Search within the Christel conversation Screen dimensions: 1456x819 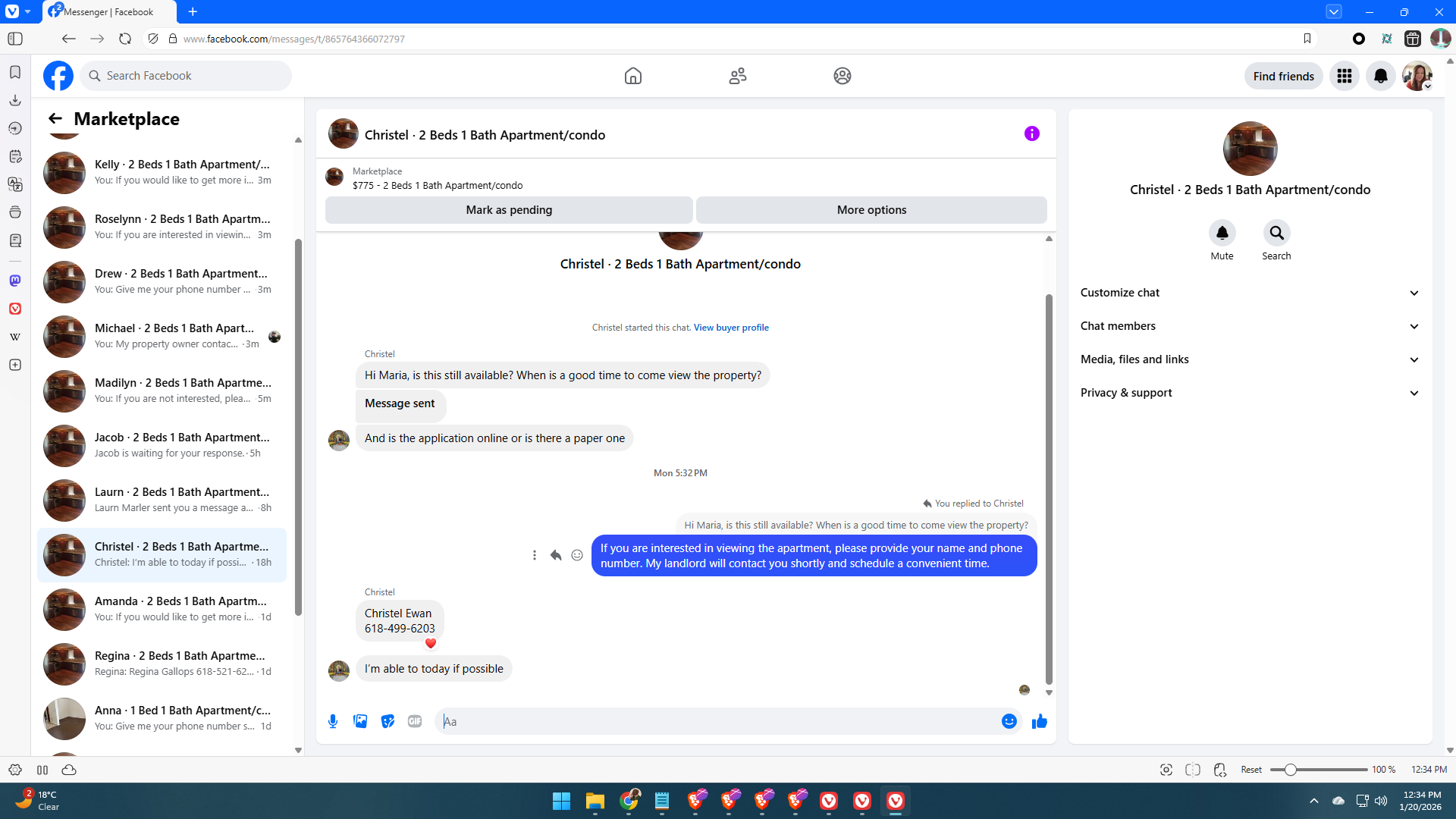click(1276, 233)
